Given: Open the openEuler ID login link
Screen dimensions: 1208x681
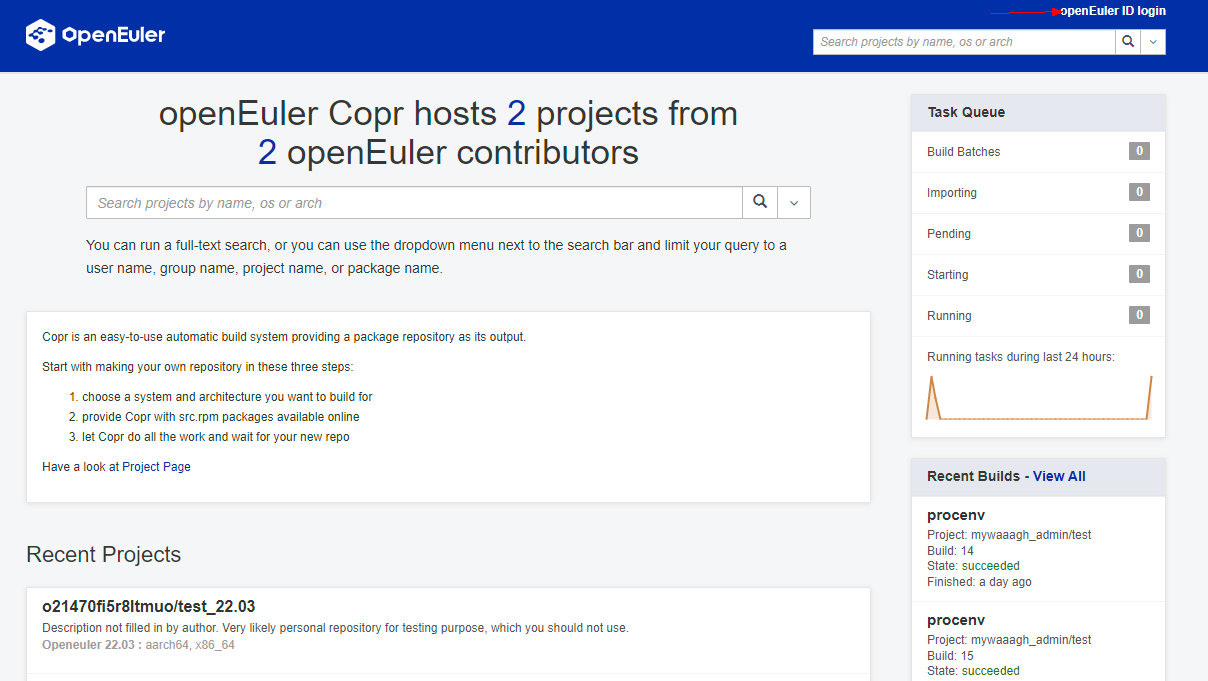Looking at the screenshot, I should point(1112,11).
